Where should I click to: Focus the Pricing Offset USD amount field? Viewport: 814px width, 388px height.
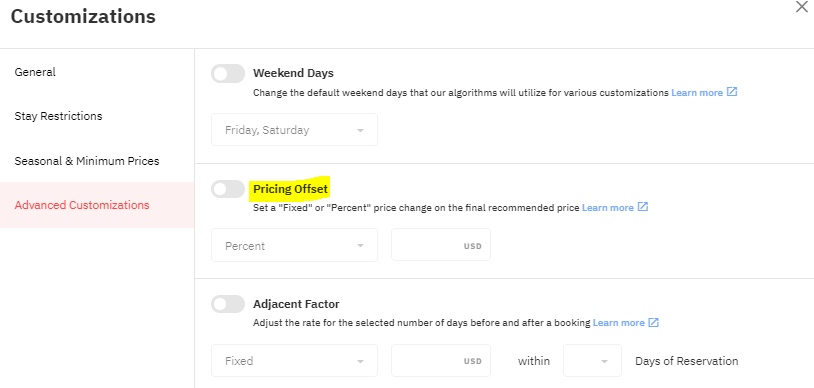[441, 245]
